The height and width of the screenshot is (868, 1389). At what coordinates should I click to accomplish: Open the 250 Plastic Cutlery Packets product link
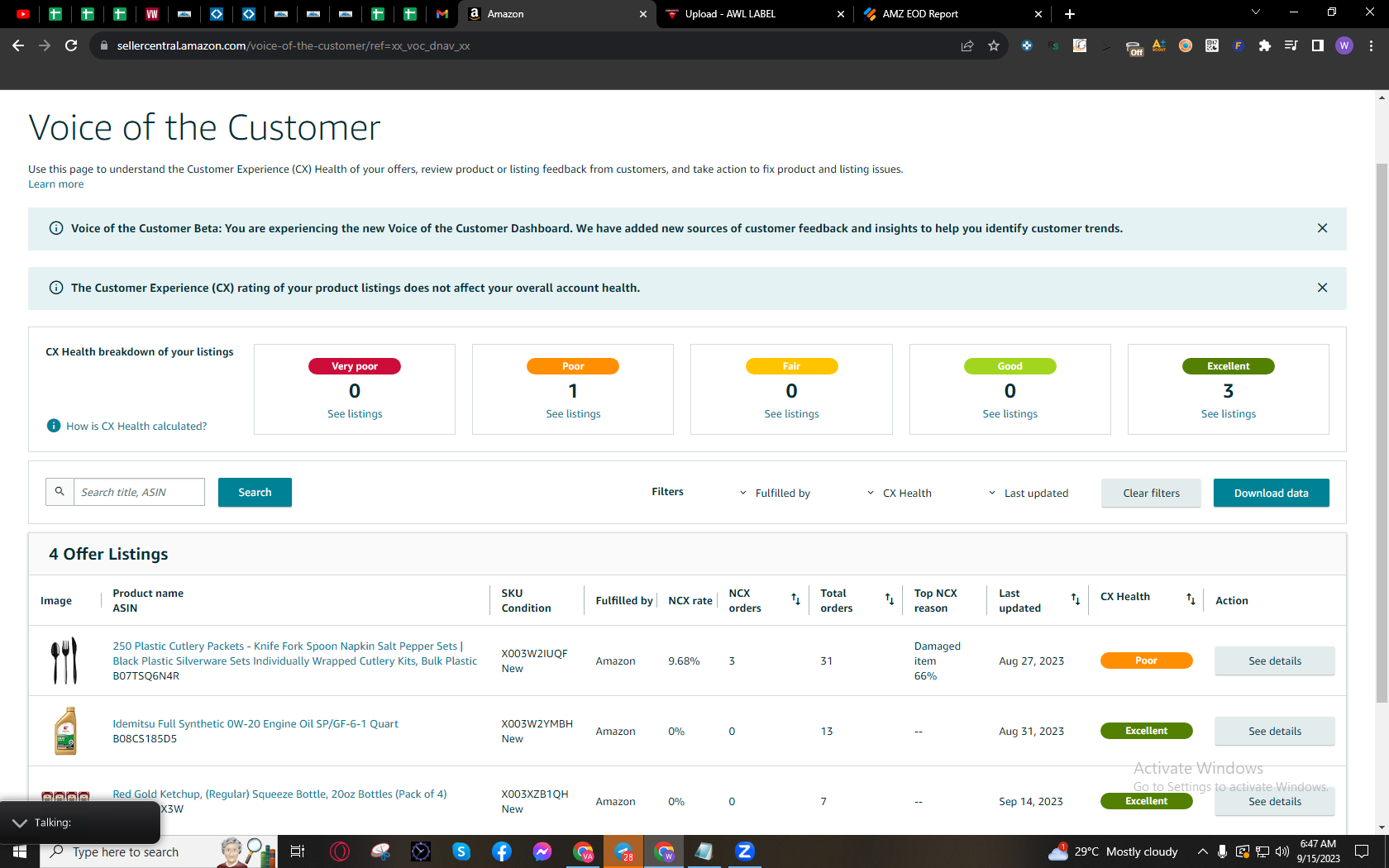coord(295,654)
